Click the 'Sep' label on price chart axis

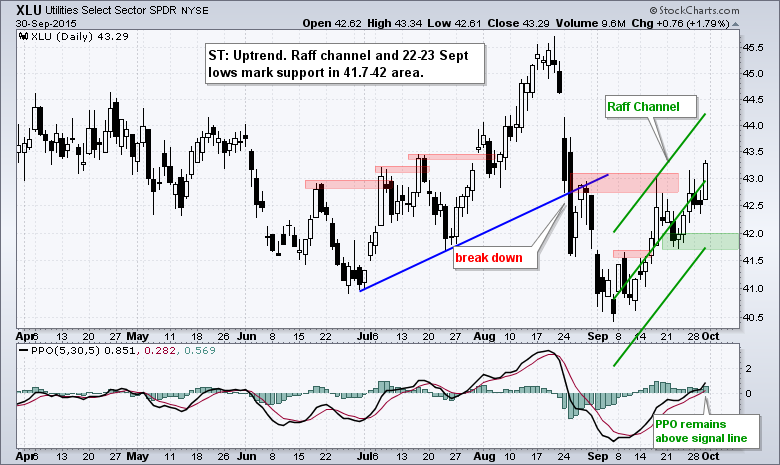click(x=597, y=336)
